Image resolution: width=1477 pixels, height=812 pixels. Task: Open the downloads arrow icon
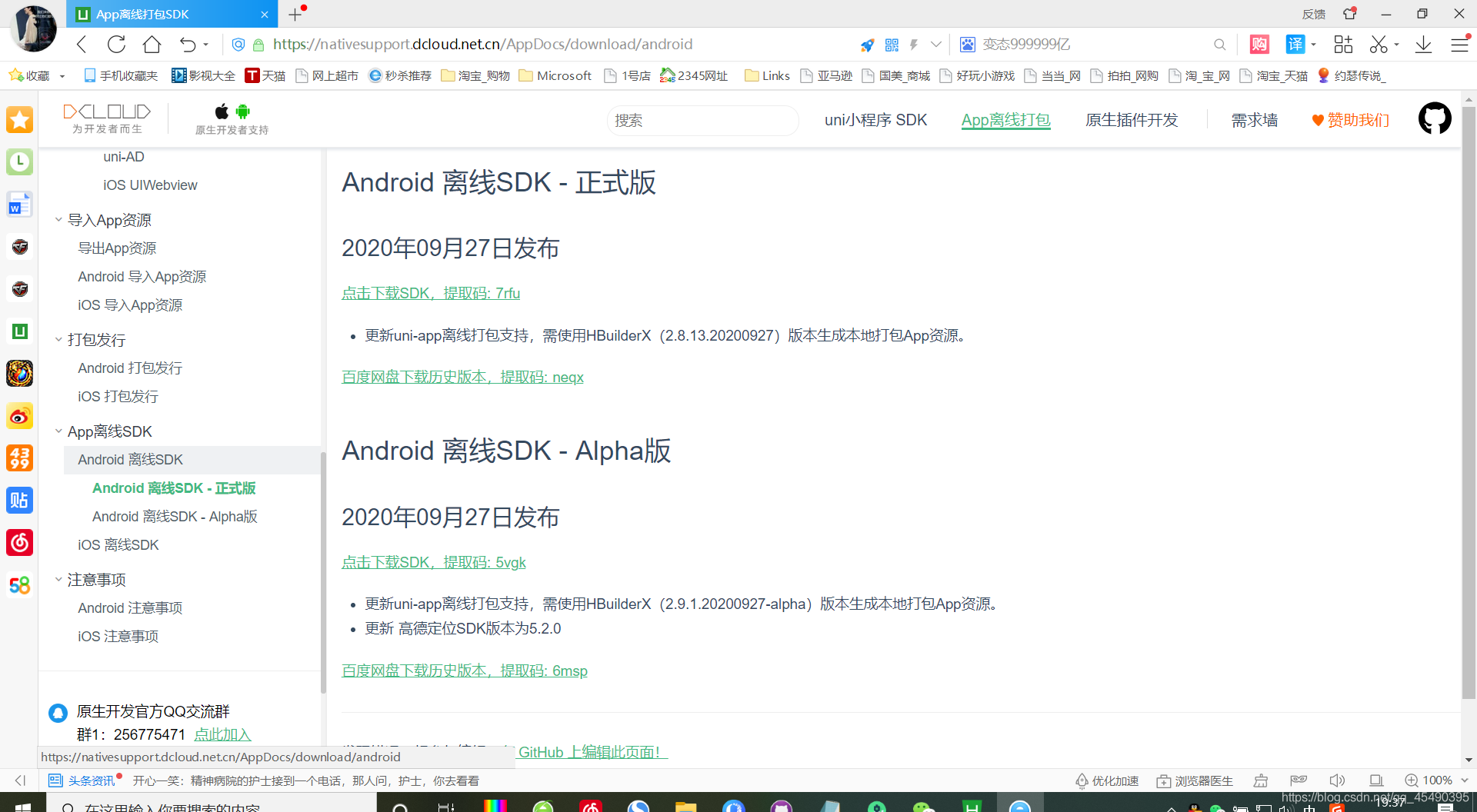click(x=1424, y=45)
